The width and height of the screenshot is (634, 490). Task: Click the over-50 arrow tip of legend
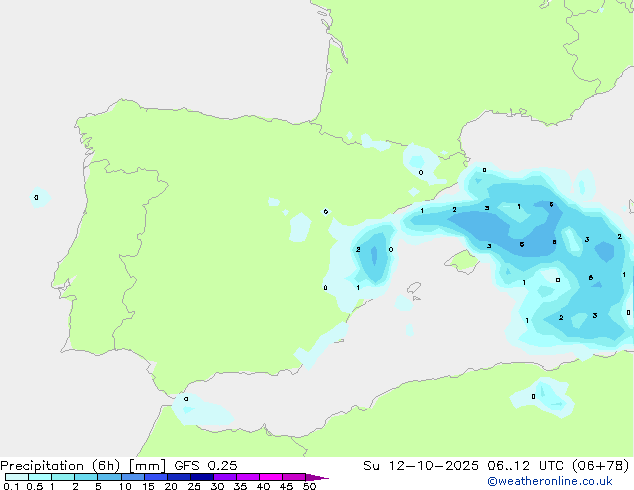click(x=317, y=477)
